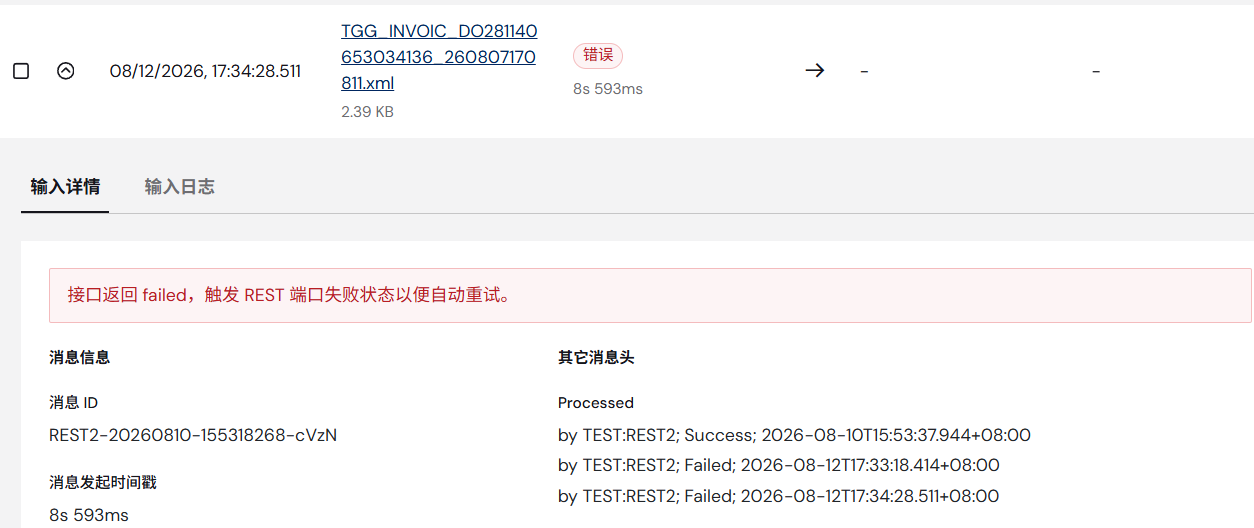
Task: Click the 08/12/2026, 17:34:28.511 timestamp
Action: [x=205, y=71]
